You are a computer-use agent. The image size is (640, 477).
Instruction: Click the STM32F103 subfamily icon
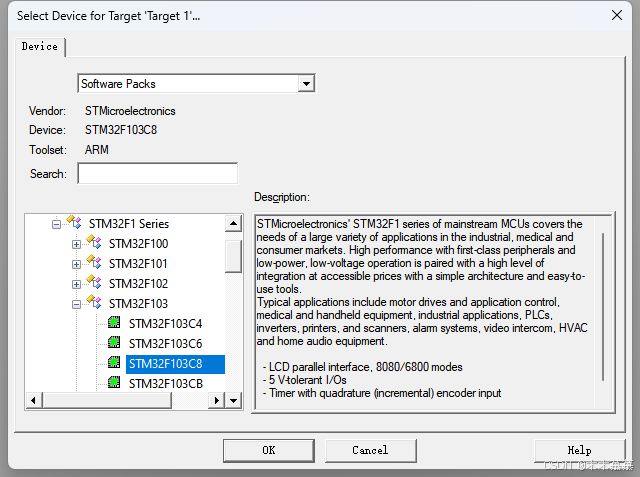pyautogui.click(x=94, y=302)
